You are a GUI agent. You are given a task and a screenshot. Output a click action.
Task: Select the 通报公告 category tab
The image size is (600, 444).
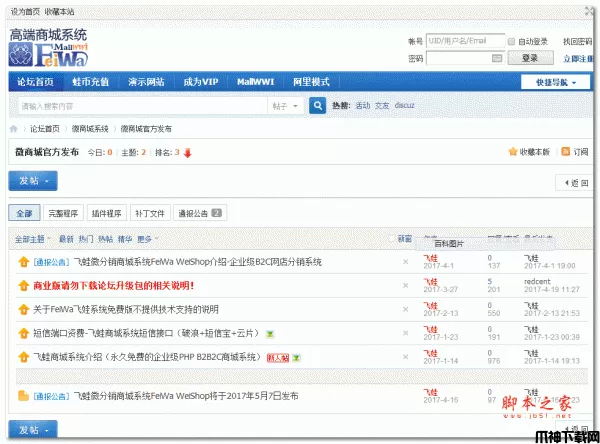200,213
